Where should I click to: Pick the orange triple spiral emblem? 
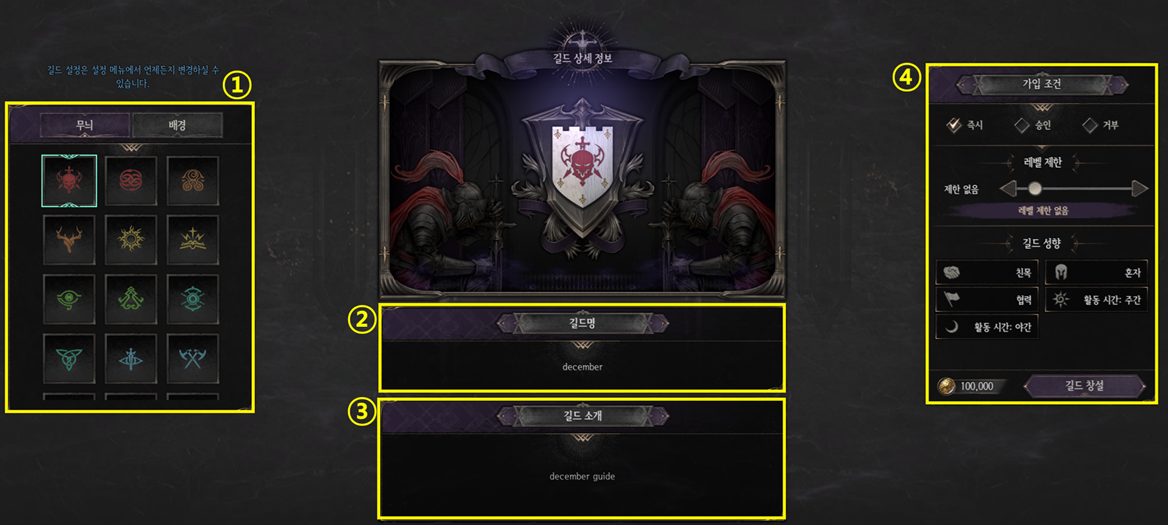click(193, 181)
